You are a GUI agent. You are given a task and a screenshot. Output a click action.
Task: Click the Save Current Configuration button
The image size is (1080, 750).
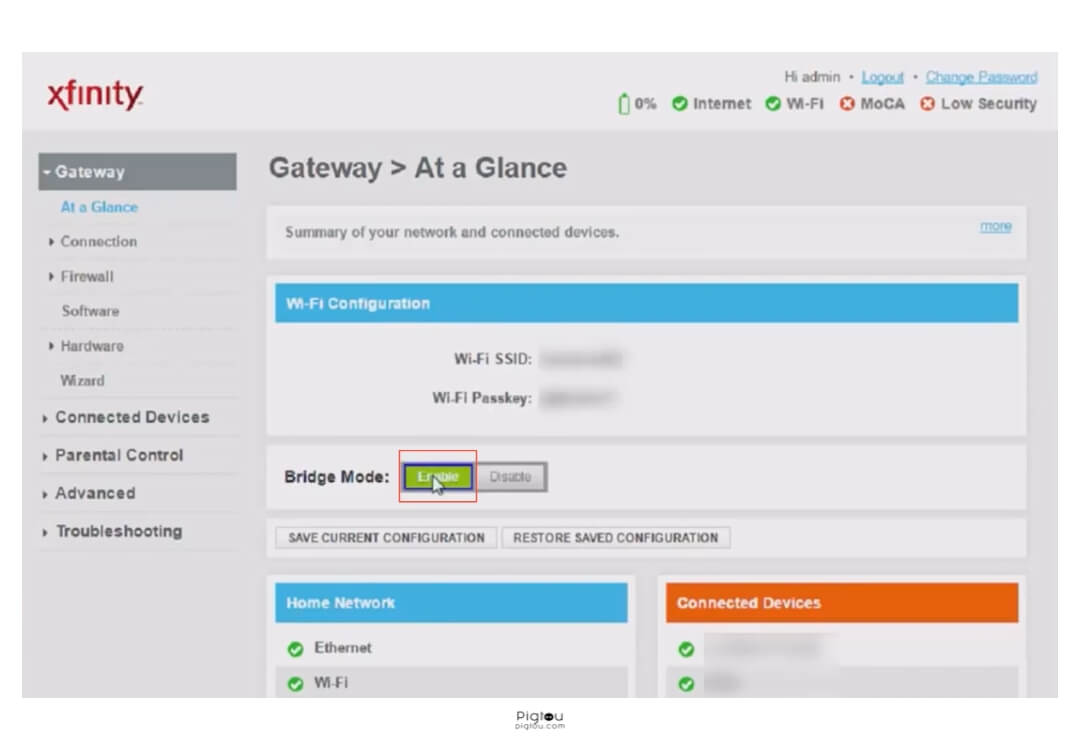[x=385, y=537]
